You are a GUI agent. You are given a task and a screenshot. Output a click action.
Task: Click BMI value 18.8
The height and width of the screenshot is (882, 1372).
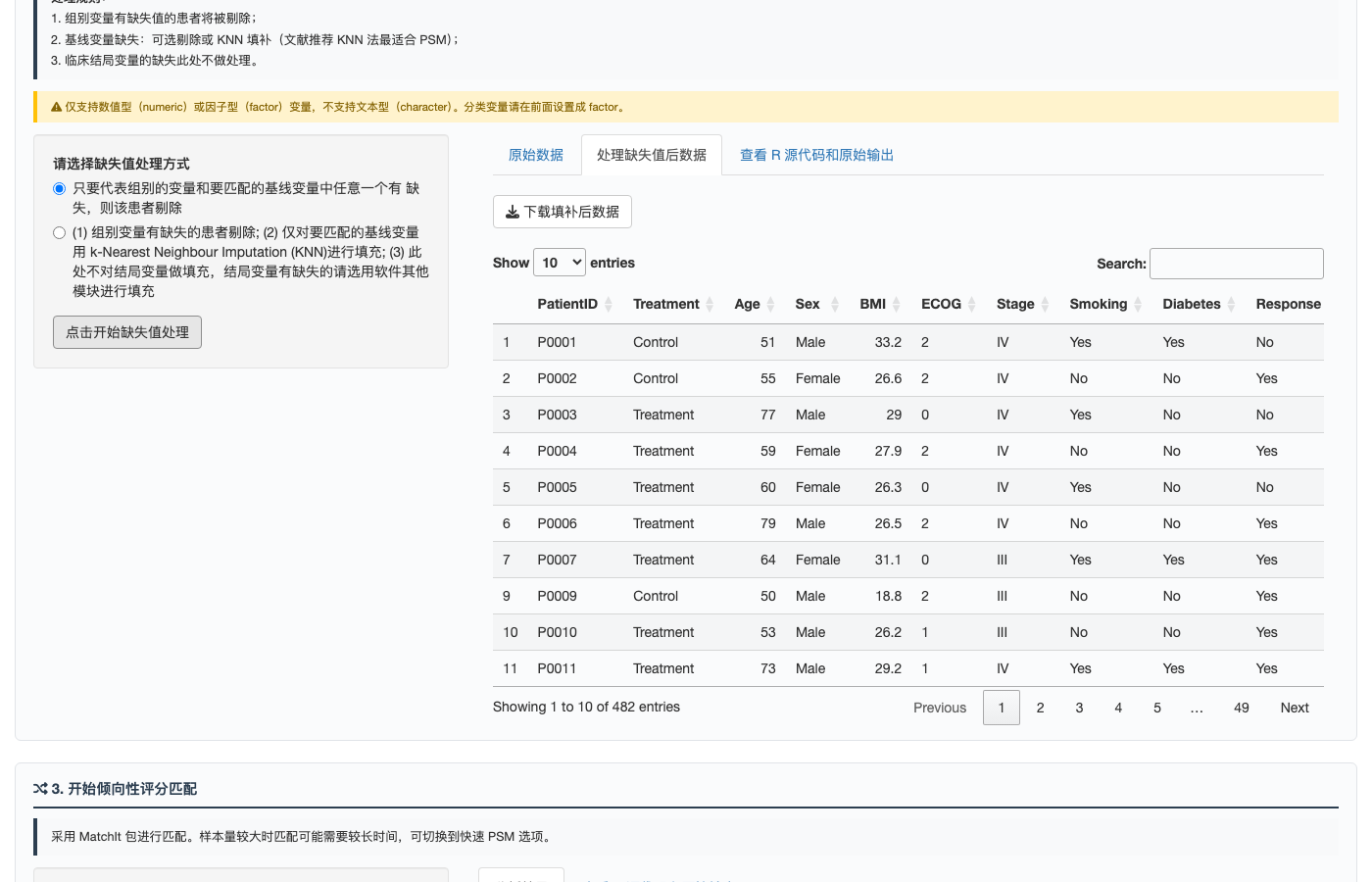tap(888, 596)
